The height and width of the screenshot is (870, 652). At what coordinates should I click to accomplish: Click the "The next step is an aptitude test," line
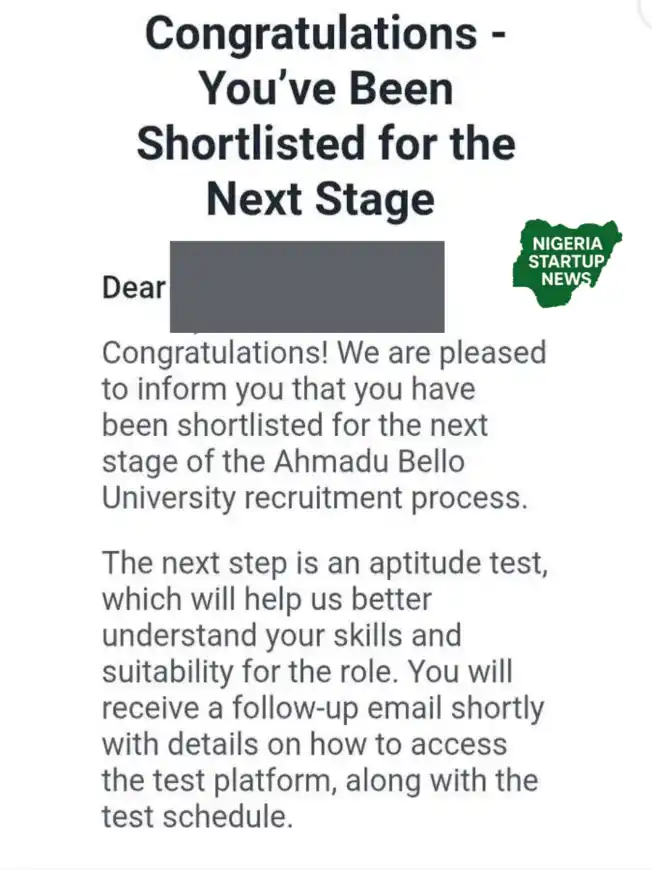pyautogui.click(x=325, y=562)
